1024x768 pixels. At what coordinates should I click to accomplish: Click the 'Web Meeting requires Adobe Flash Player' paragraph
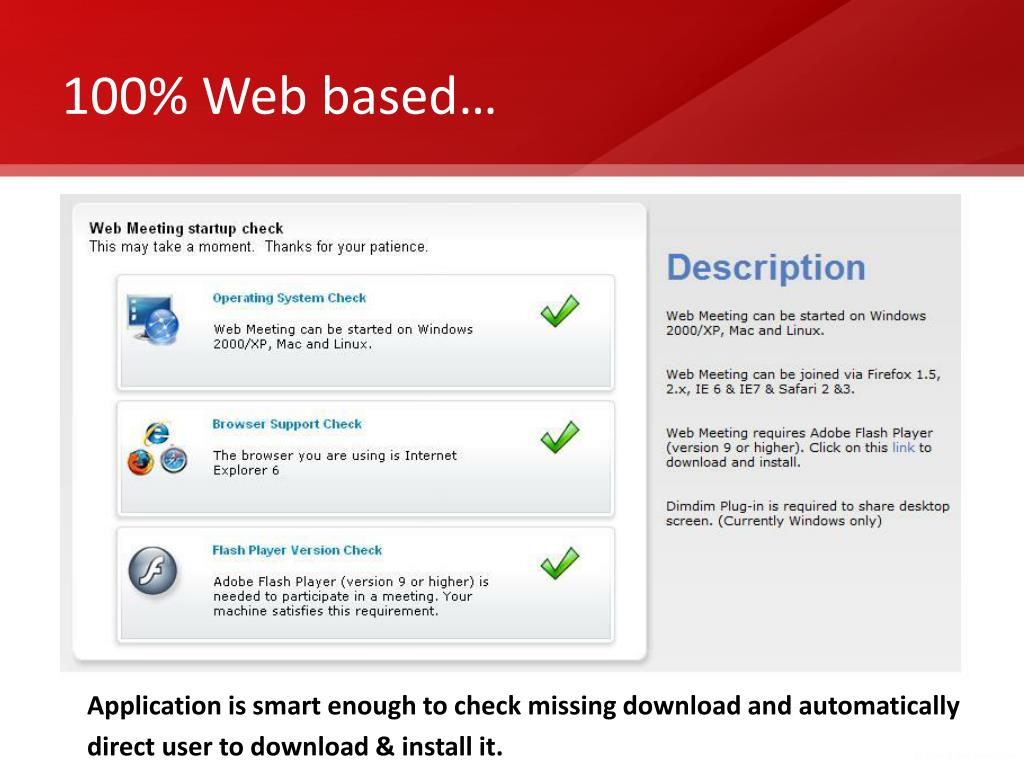(x=799, y=447)
